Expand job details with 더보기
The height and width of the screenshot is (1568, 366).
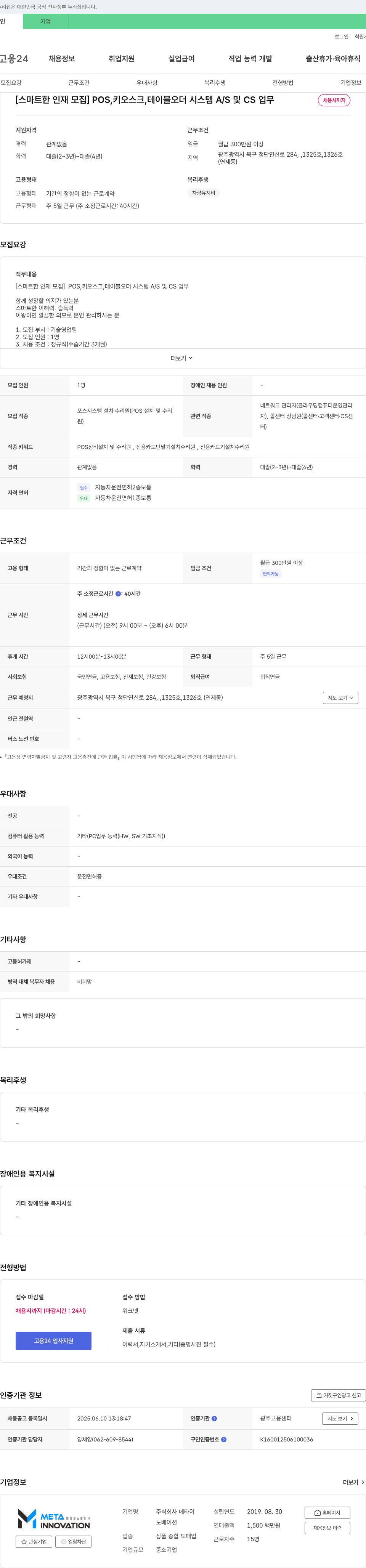coord(181,358)
